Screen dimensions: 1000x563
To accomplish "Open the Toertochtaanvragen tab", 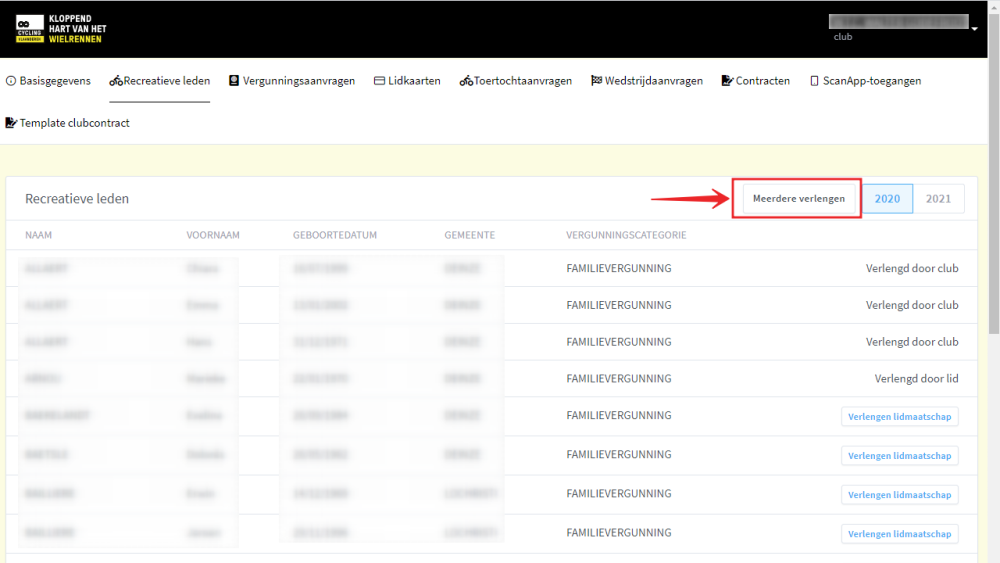I will (x=516, y=81).
